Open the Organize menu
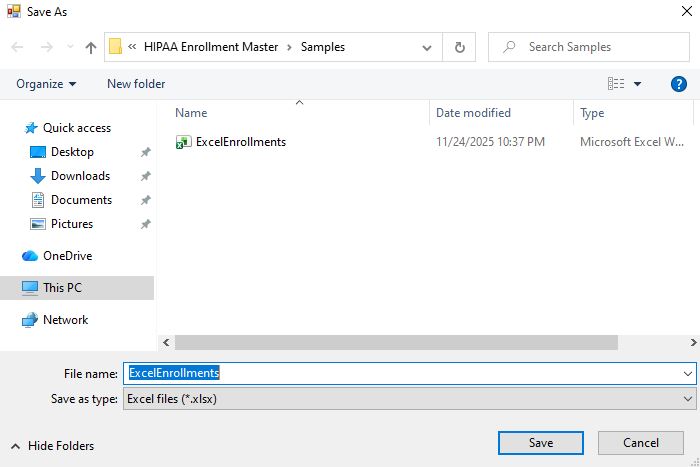 pyautogui.click(x=46, y=84)
